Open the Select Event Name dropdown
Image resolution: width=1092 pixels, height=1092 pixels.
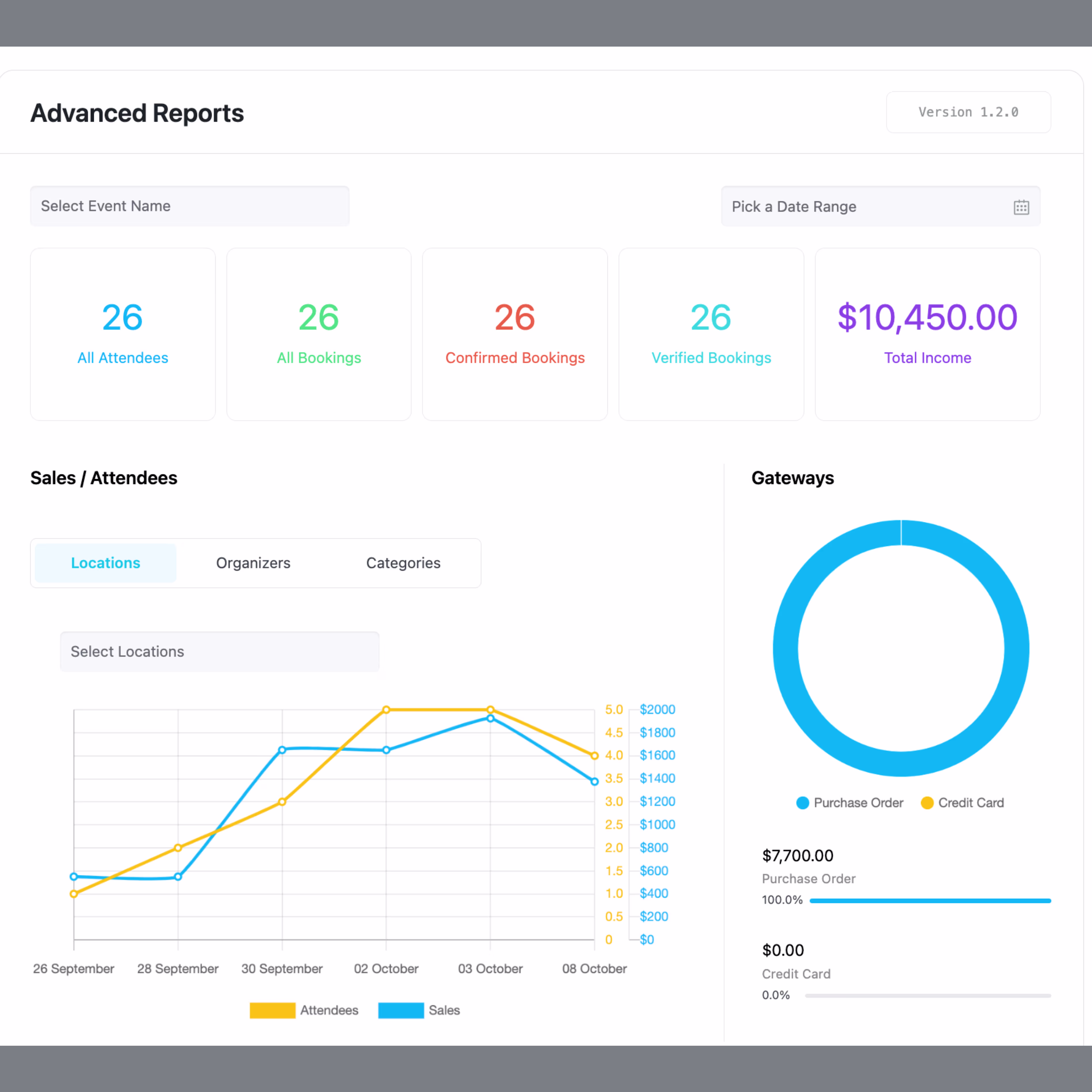(x=189, y=206)
